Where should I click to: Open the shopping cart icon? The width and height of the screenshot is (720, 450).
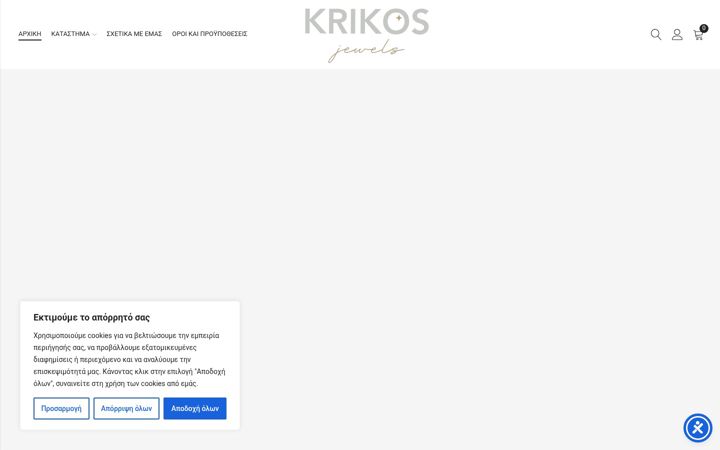click(x=698, y=35)
